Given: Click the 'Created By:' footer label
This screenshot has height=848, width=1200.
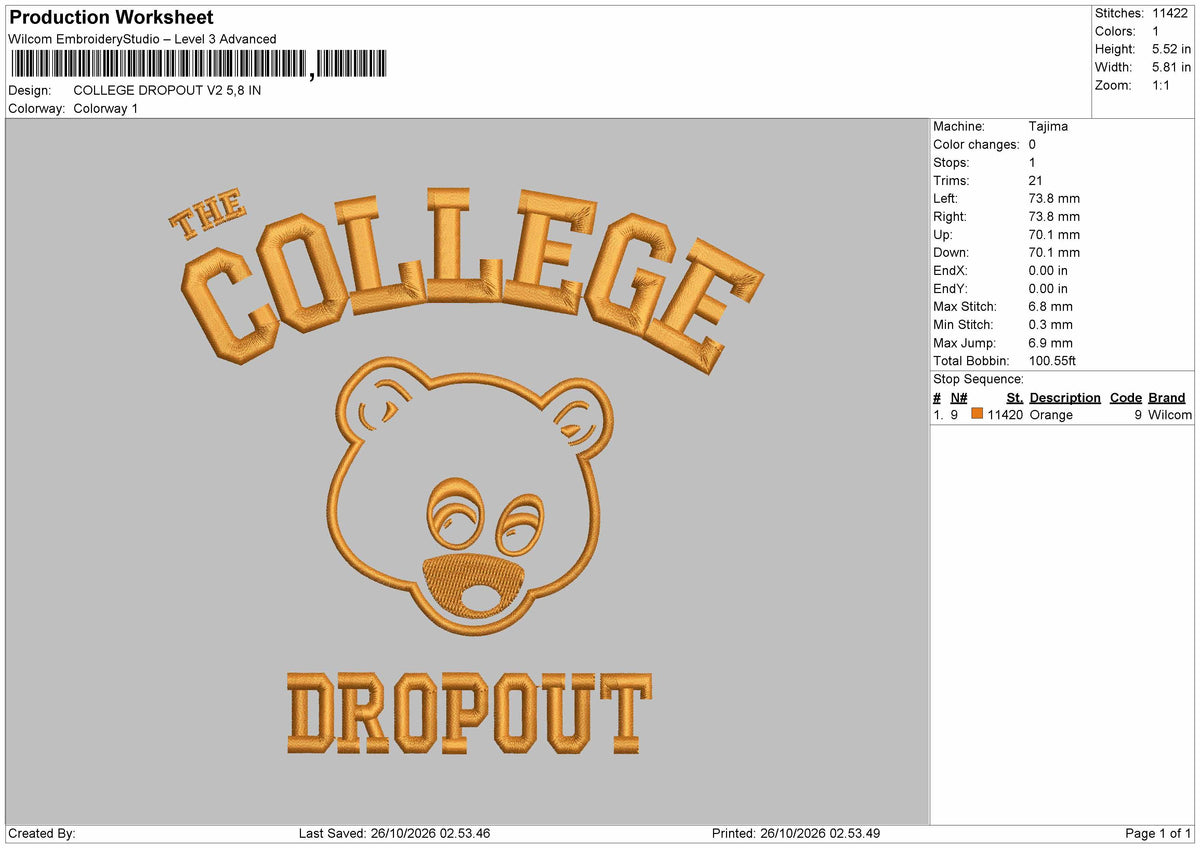Looking at the screenshot, I should coord(42,833).
